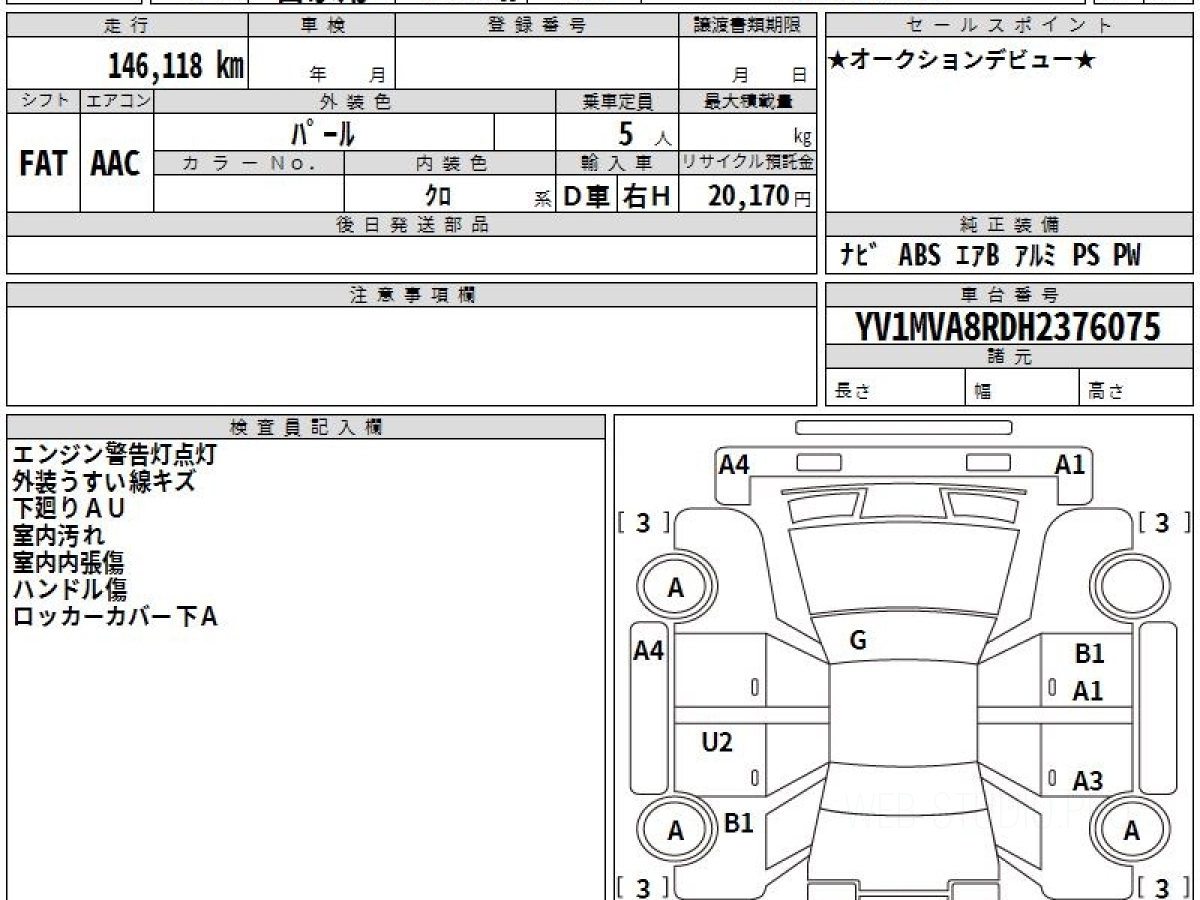Click the セールスポイント header
Viewport: 1200px width, 900px height.
pos(1010,26)
